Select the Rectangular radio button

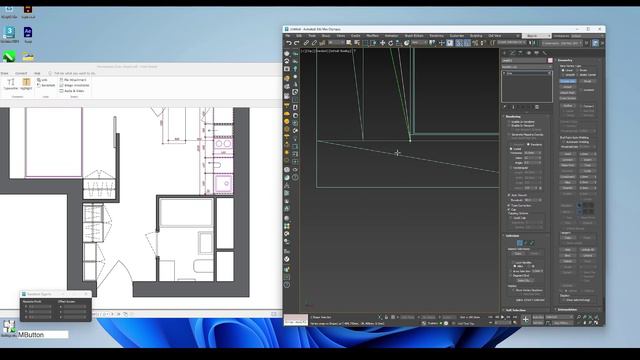click(x=511, y=168)
